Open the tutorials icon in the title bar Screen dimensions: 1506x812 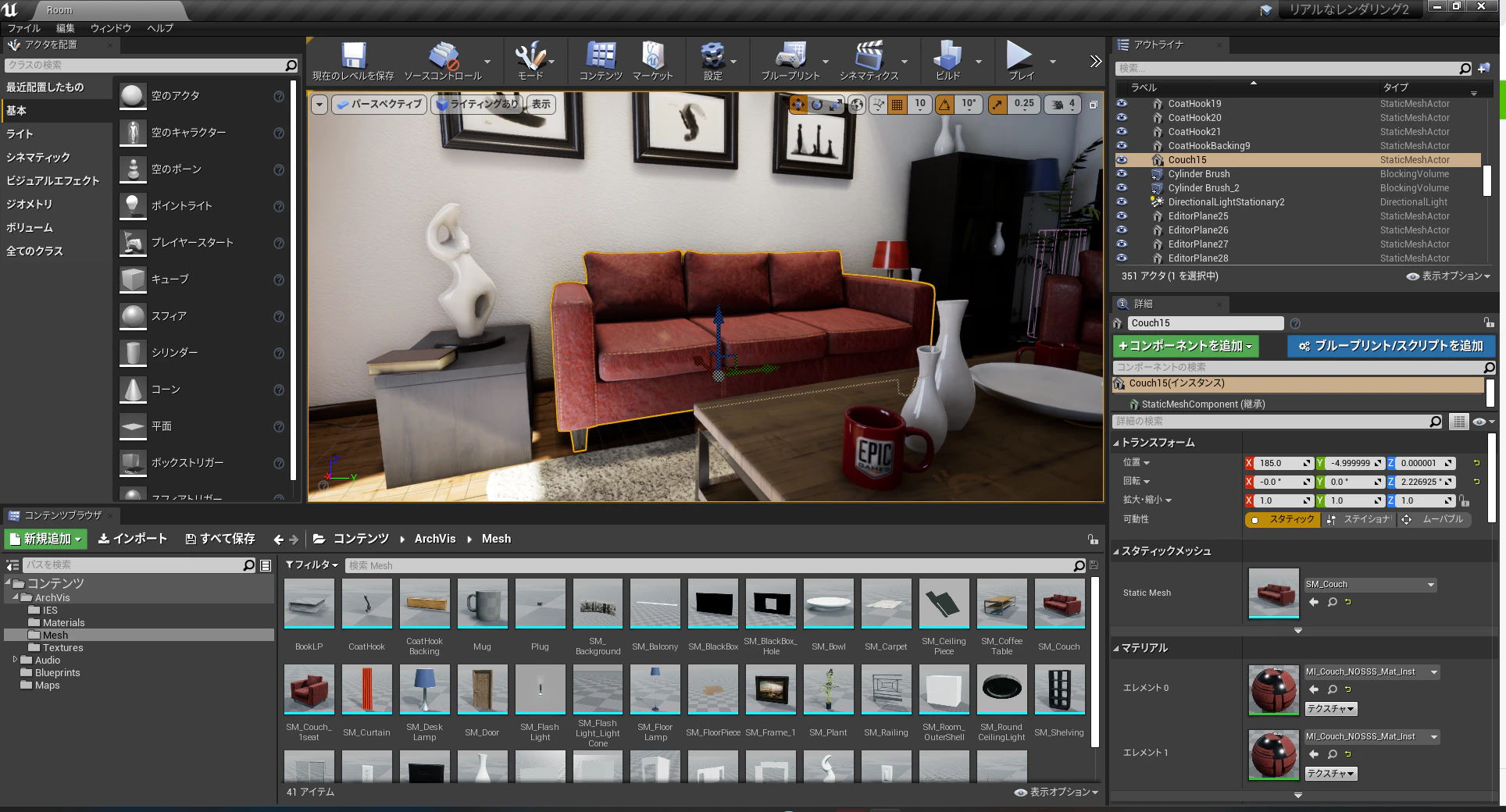(x=1266, y=10)
